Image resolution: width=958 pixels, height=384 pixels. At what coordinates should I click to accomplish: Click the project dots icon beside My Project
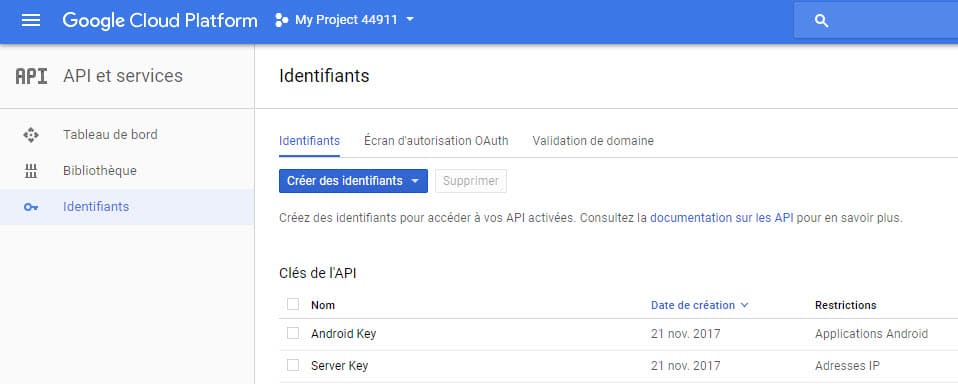point(281,20)
